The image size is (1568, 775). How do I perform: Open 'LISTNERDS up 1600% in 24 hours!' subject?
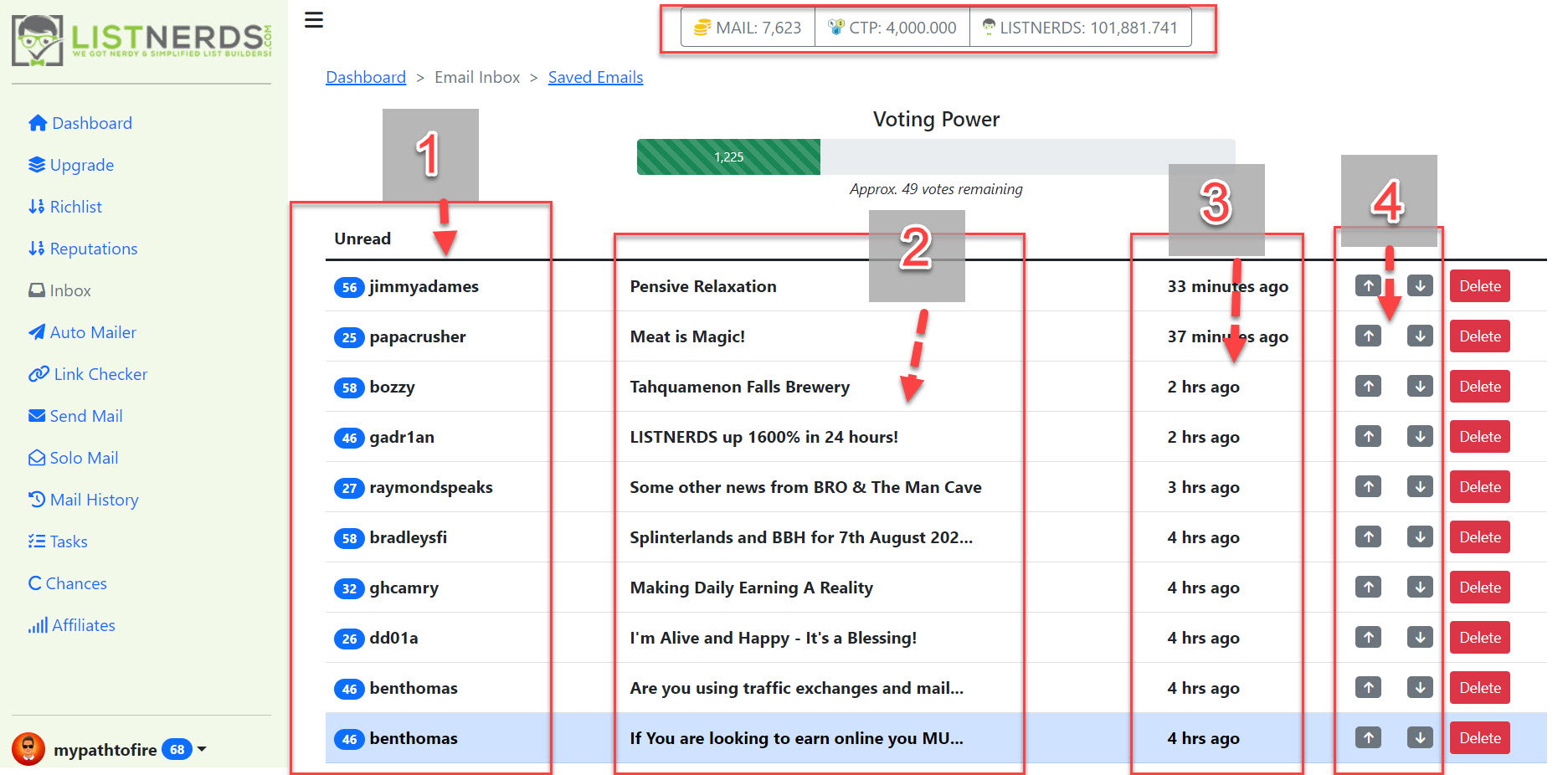(764, 437)
